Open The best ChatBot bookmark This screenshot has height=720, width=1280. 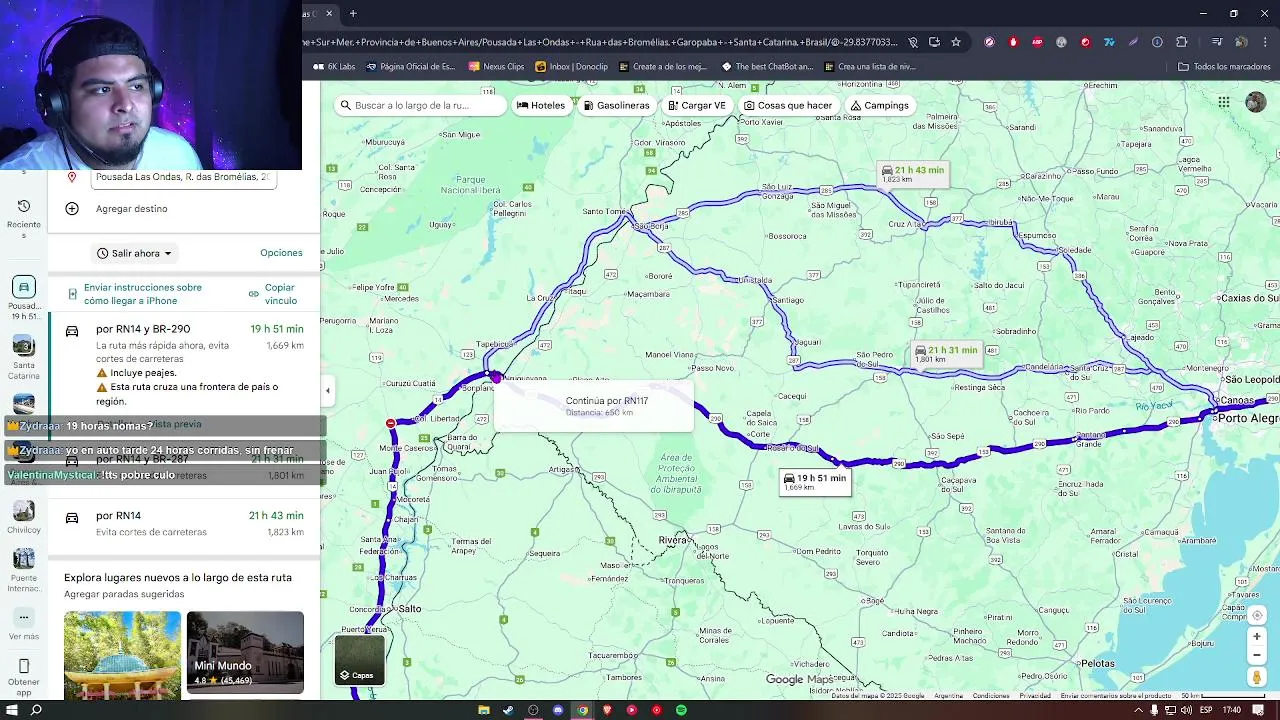click(767, 67)
